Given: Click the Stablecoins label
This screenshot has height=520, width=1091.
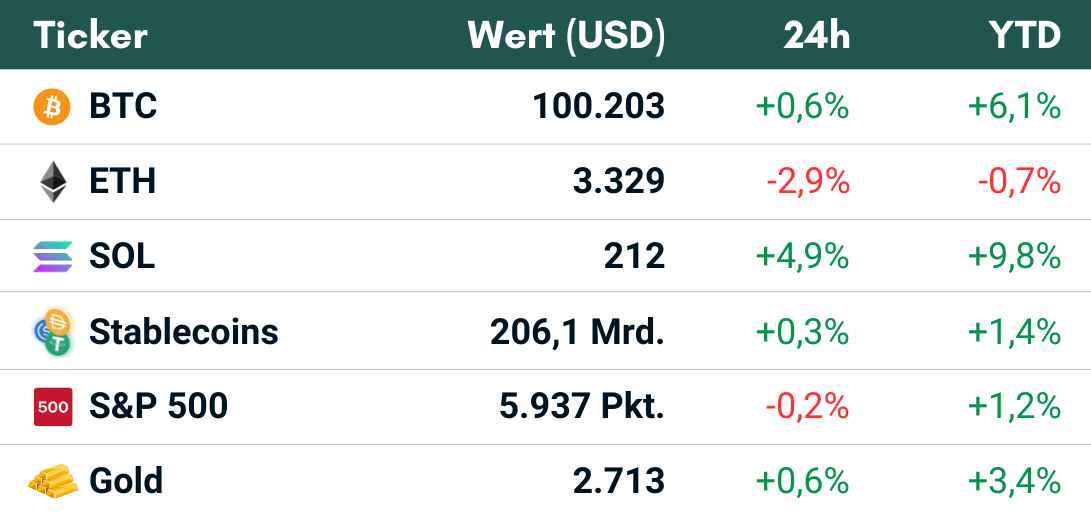Looking at the screenshot, I should (x=184, y=332).
